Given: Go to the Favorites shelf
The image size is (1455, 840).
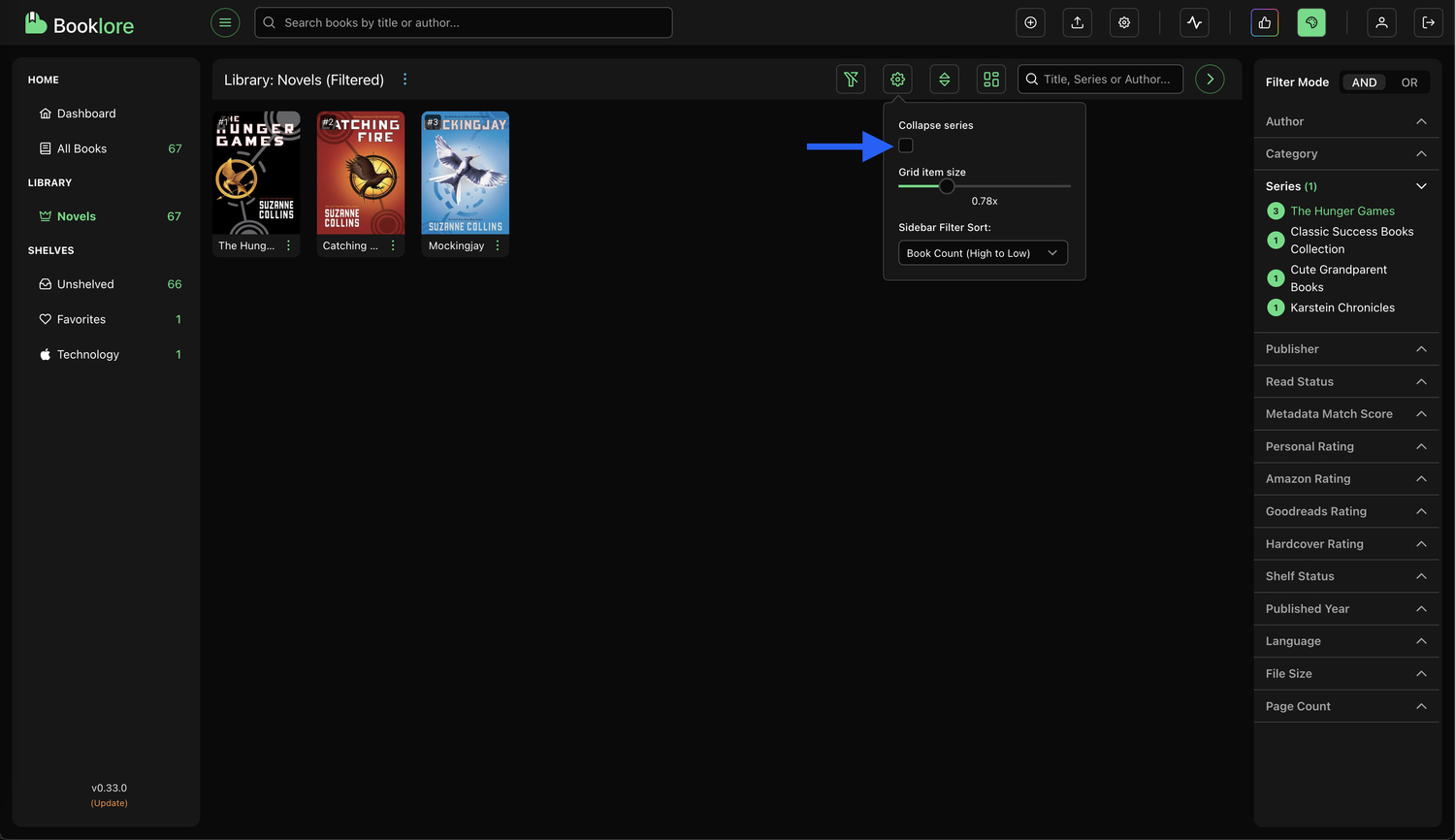Looking at the screenshot, I should (x=81, y=319).
